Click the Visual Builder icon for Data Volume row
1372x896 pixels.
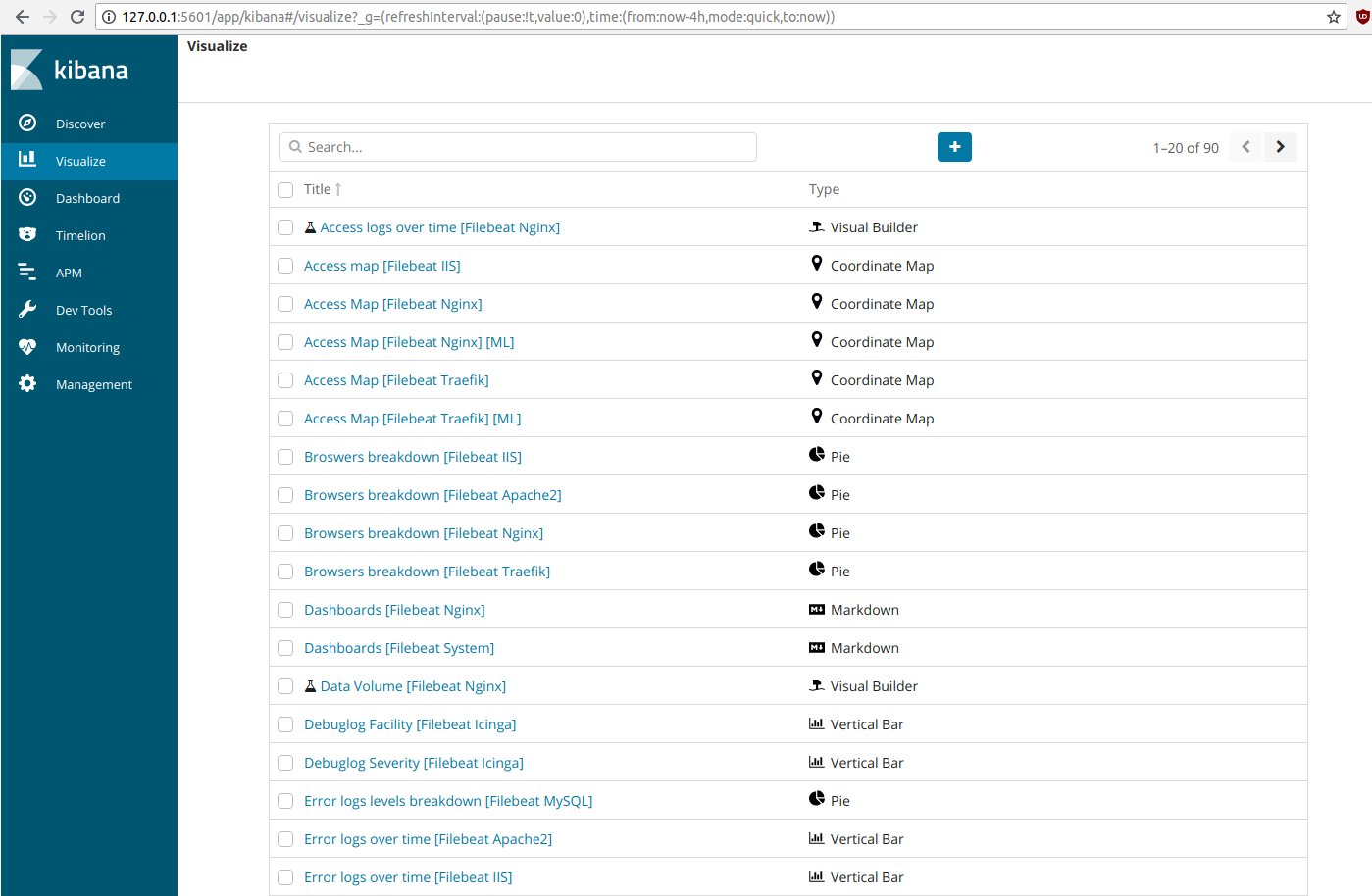[817, 685]
